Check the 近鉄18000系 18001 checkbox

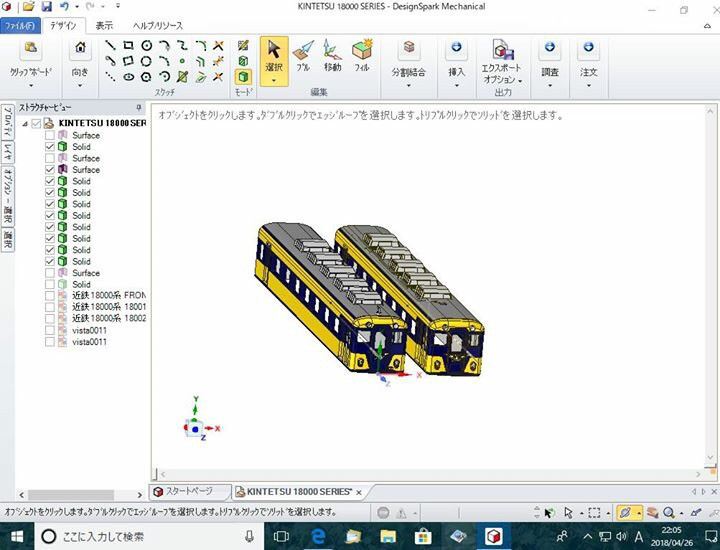coord(50,307)
